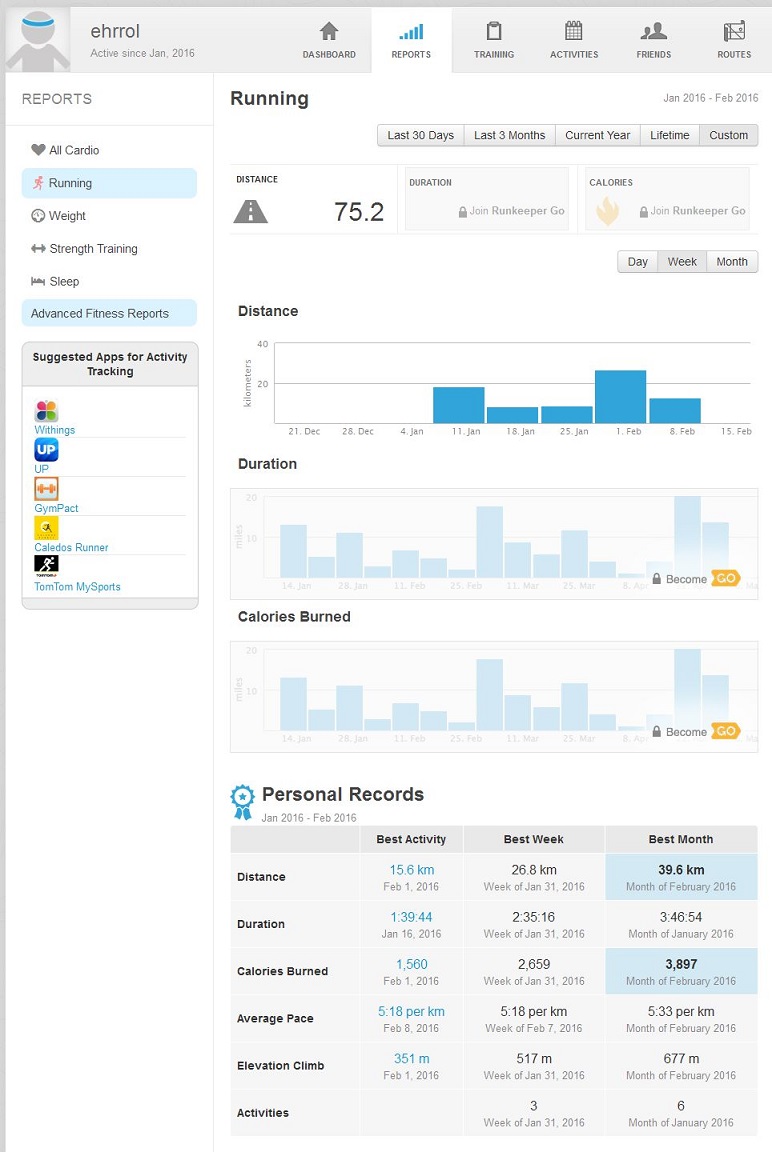Select Weight in reports sidebar
The width and height of the screenshot is (772, 1152).
click(x=67, y=216)
